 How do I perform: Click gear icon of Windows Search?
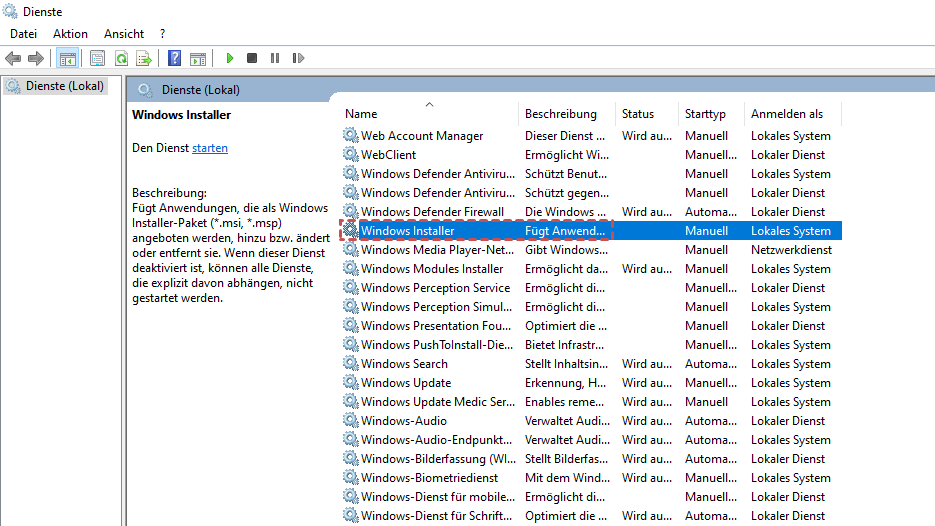coord(351,363)
